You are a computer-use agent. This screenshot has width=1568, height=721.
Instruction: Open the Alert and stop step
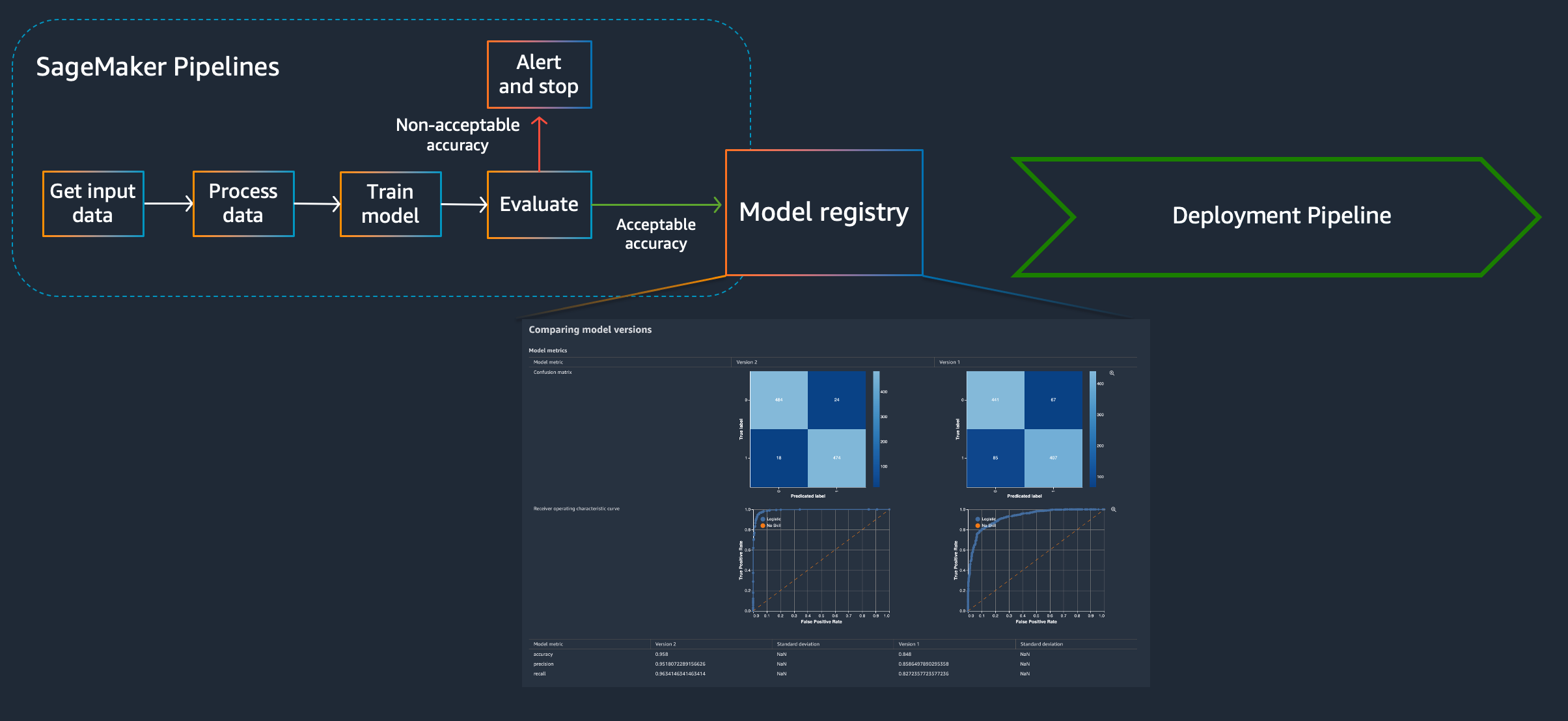[x=539, y=74]
